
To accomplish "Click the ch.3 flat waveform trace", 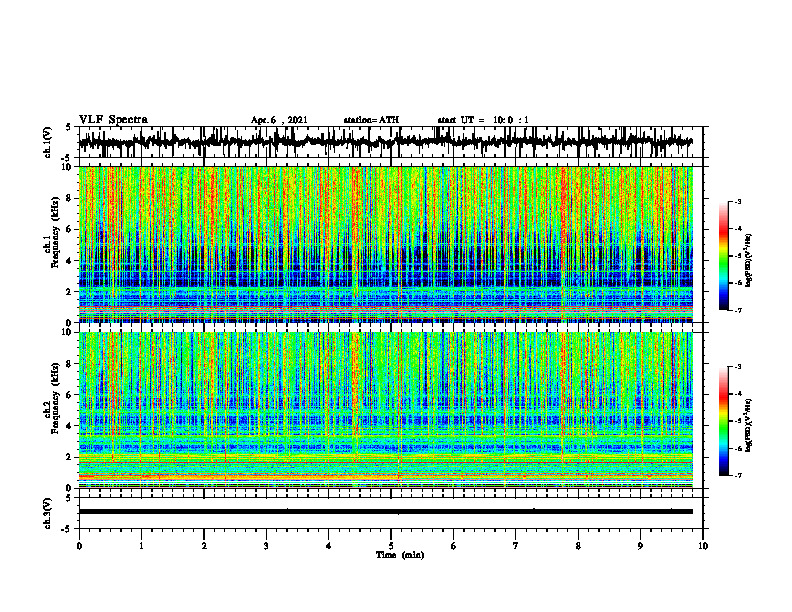I will (385, 512).
